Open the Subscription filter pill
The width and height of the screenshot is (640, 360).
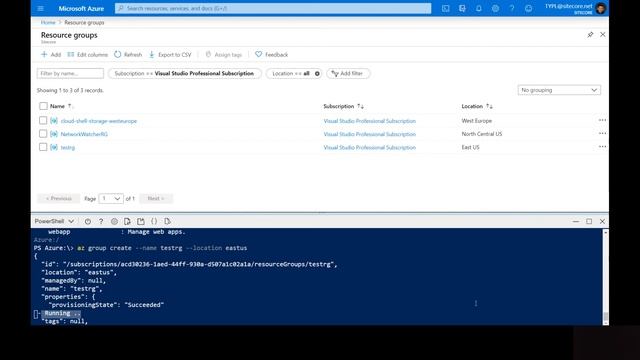pyautogui.click(x=184, y=73)
